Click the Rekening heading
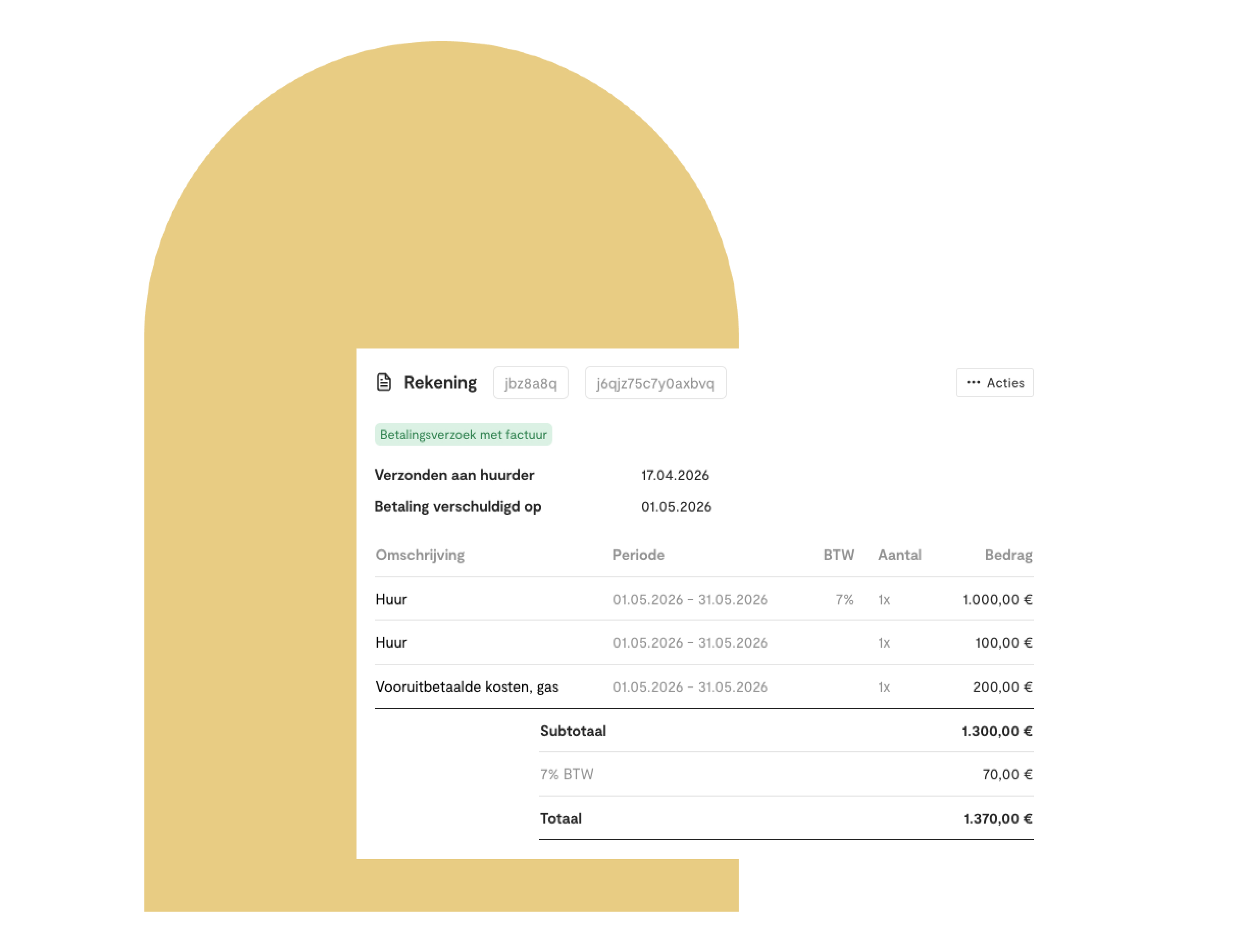This screenshot has width=1258, height=952. click(x=440, y=383)
